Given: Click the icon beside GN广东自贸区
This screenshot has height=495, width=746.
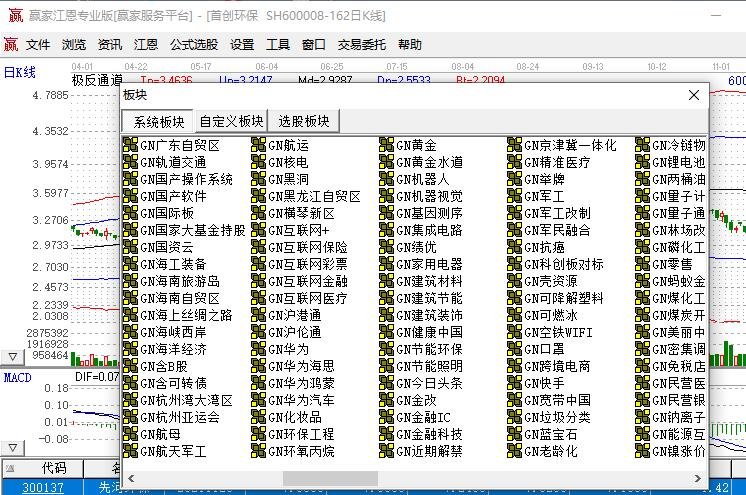Looking at the screenshot, I should (x=130, y=145).
